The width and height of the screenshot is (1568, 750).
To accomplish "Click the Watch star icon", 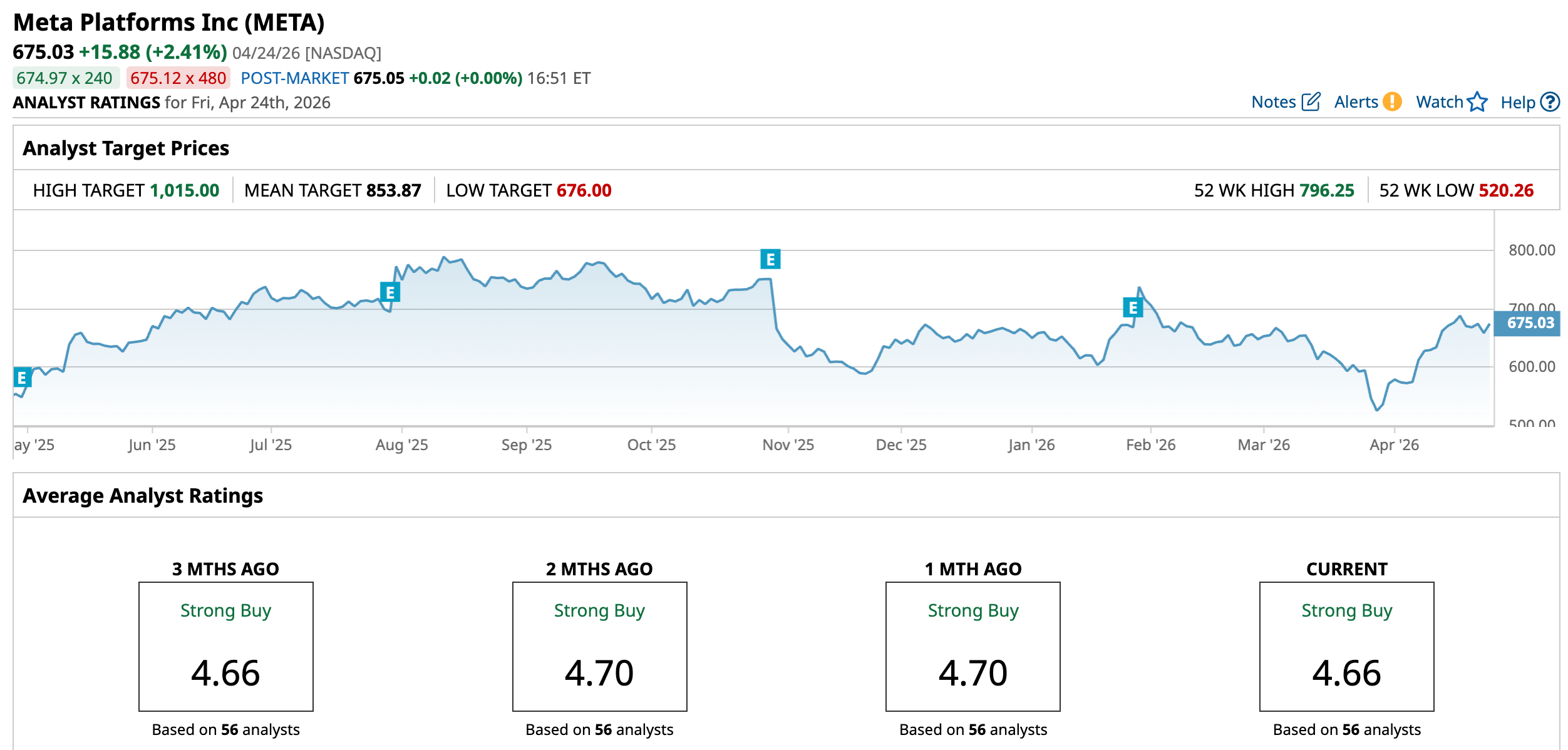I will click(1477, 101).
